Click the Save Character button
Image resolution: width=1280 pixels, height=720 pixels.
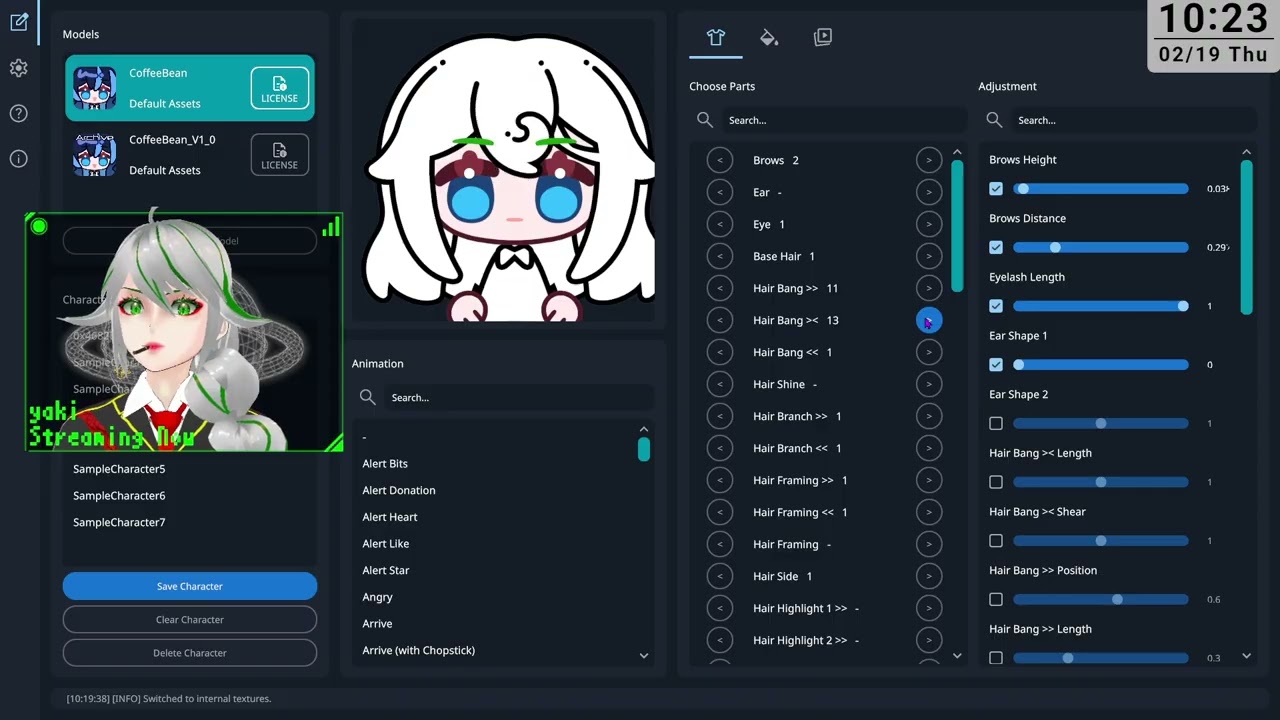click(x=190, y=586)
